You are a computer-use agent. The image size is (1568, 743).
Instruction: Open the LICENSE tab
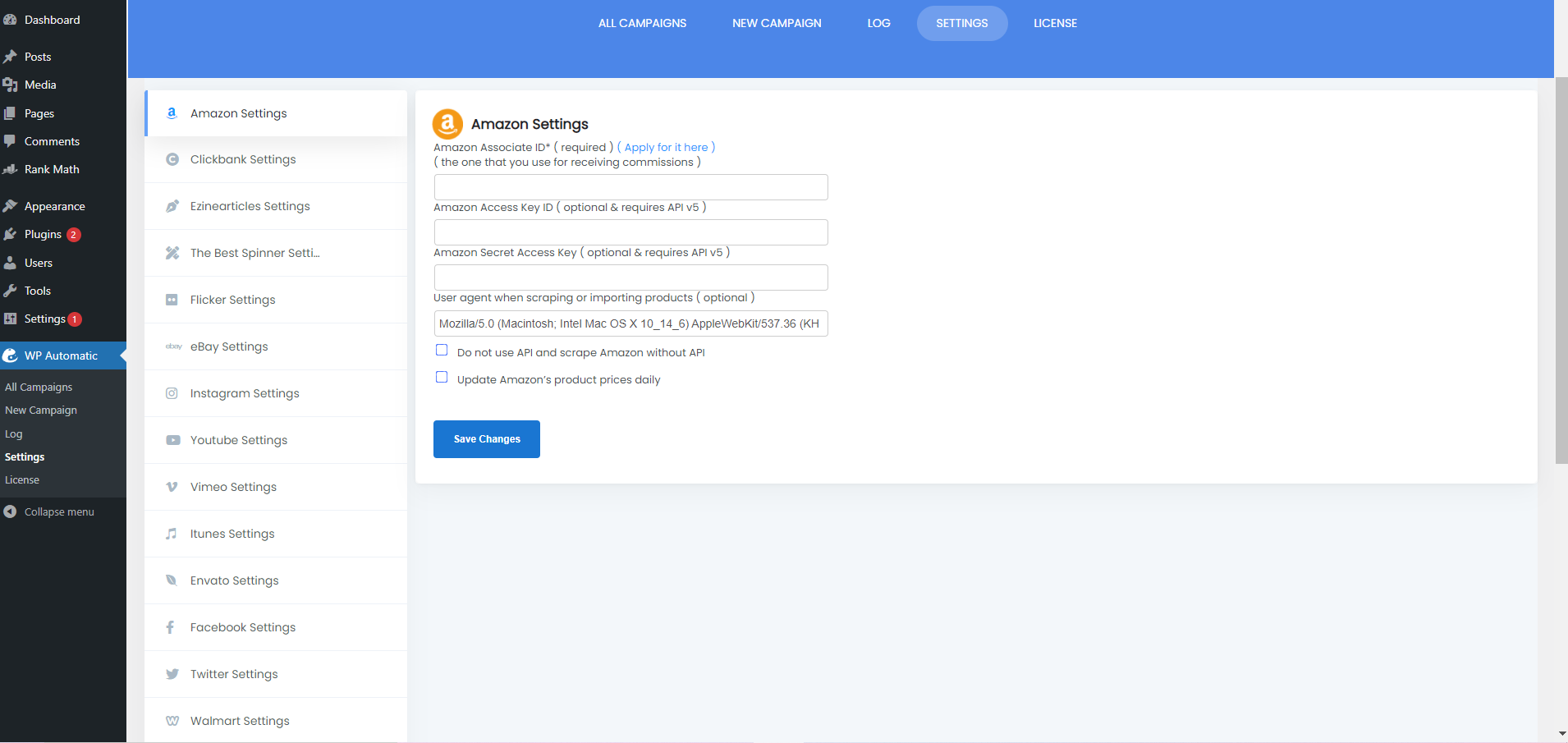click(1054, 23)
